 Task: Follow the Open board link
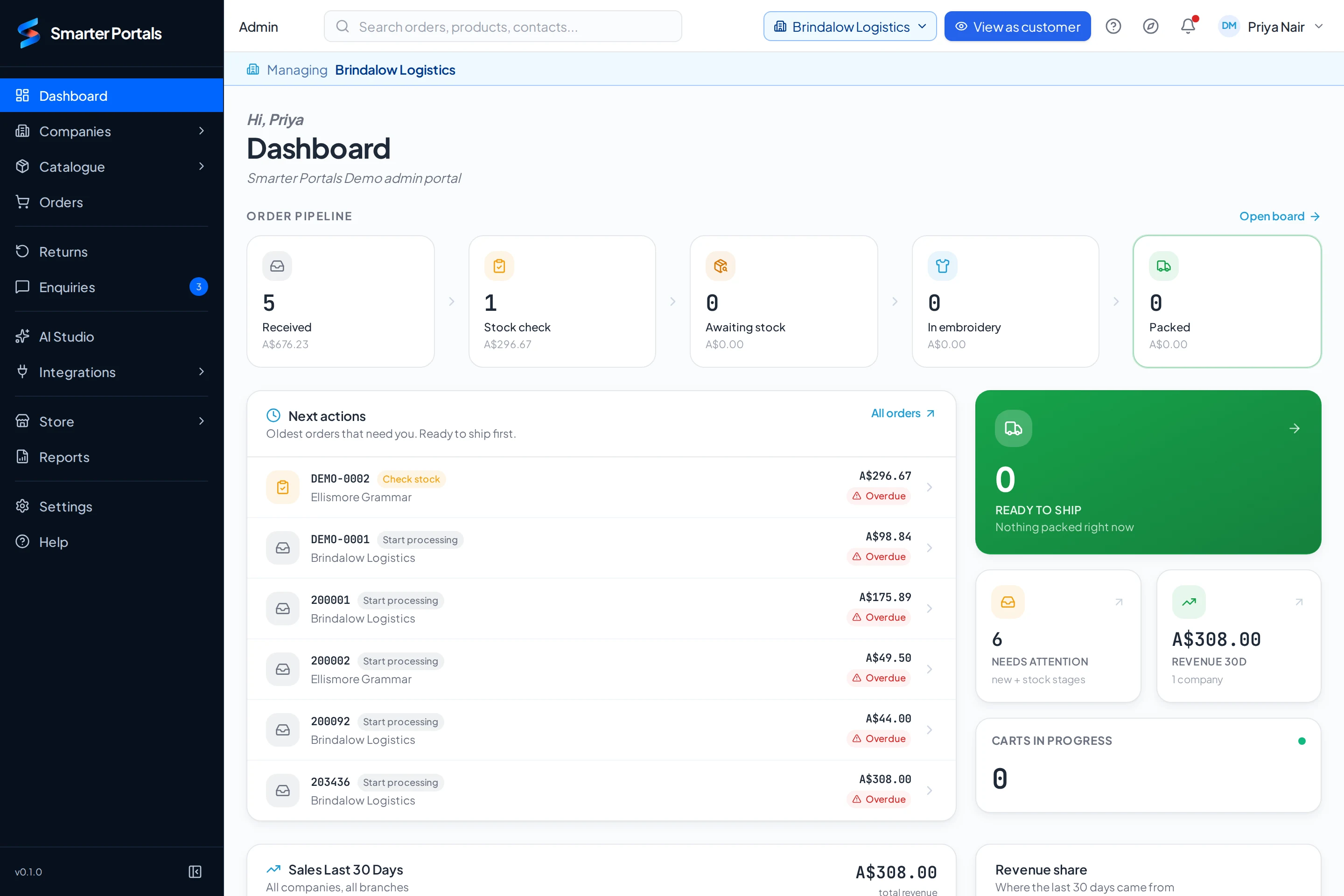coord(1280,216)
